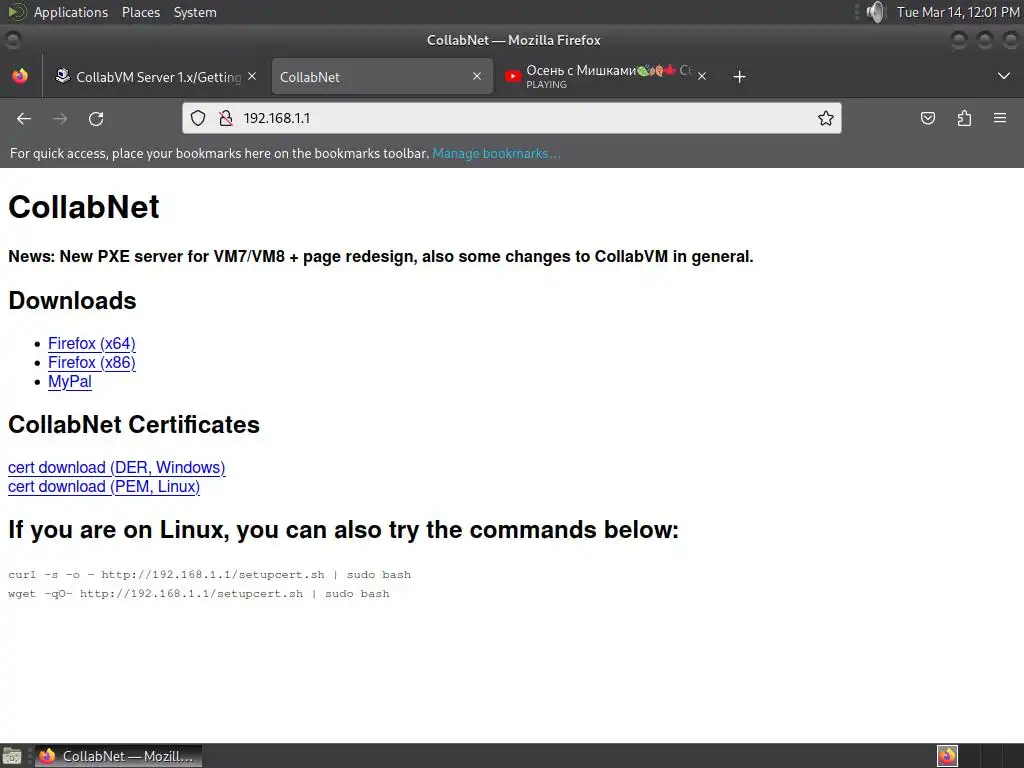Screen dimensions: 1024x768
Task: Click cert download (DER, Windows) link
Action: click(x=116, y=468)
